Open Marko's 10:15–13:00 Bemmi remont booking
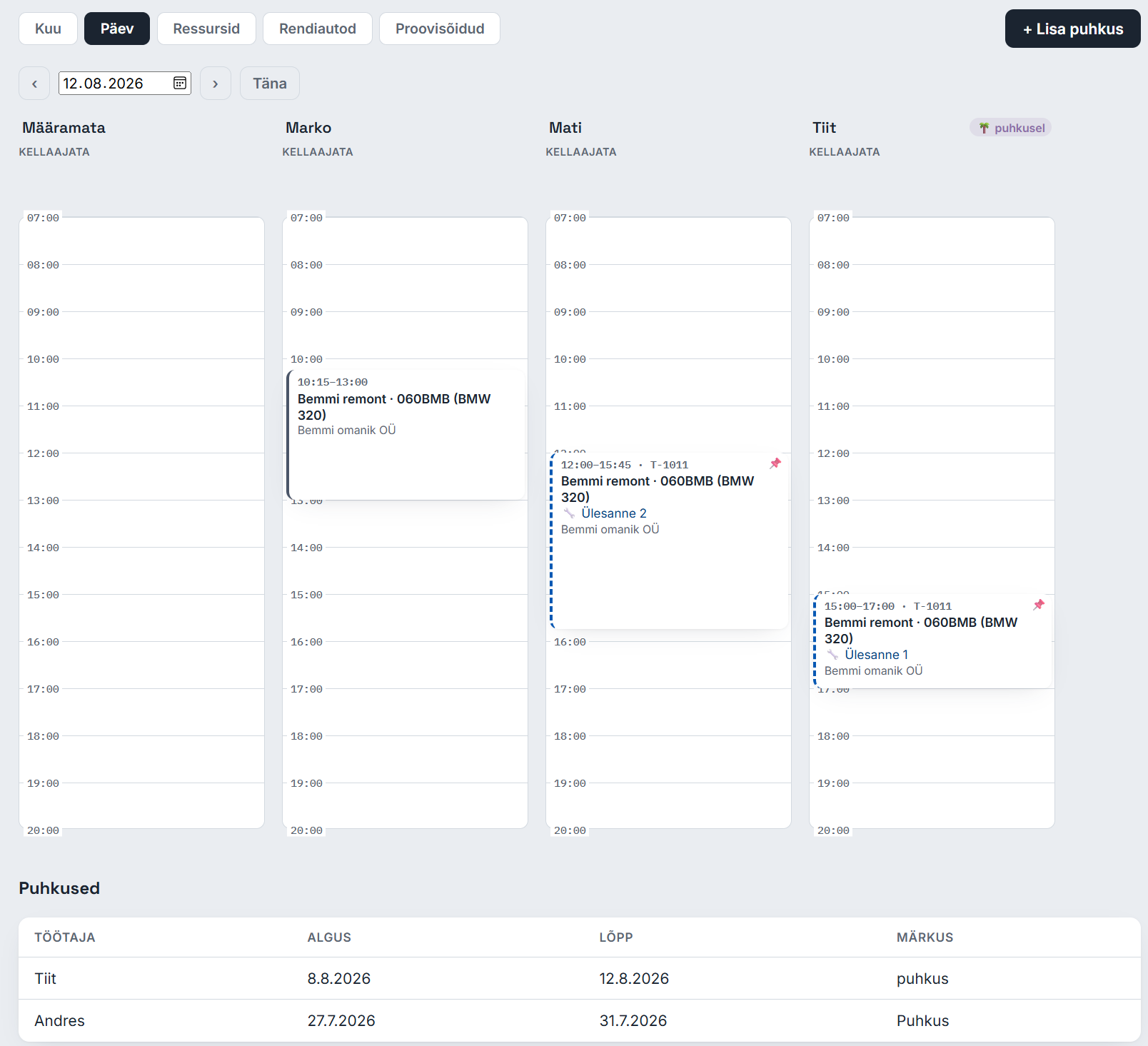This screenshot has width=1148, height=1046. pos(406,435)
